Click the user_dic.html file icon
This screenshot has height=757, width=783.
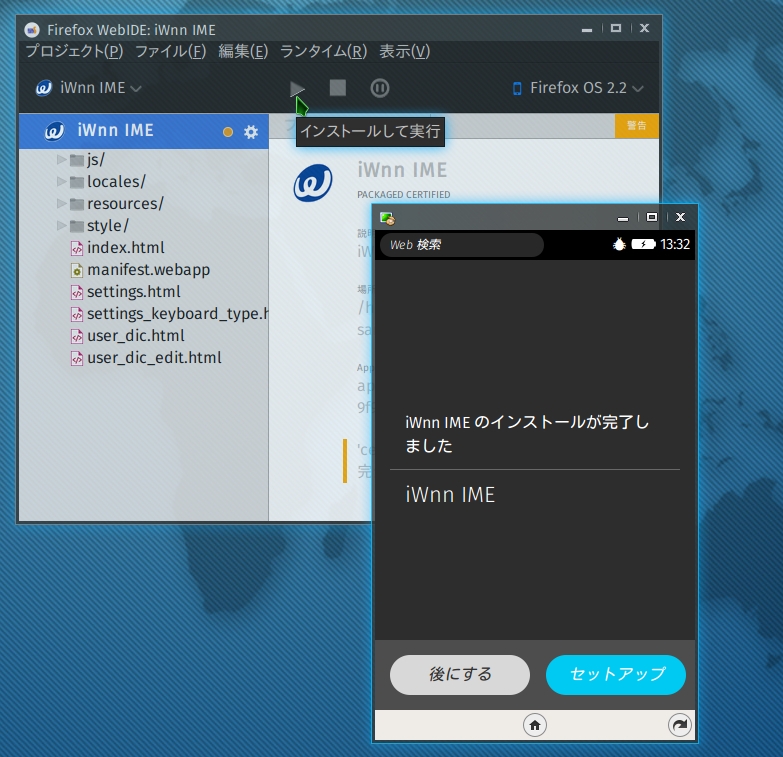(x=76, y=336)
